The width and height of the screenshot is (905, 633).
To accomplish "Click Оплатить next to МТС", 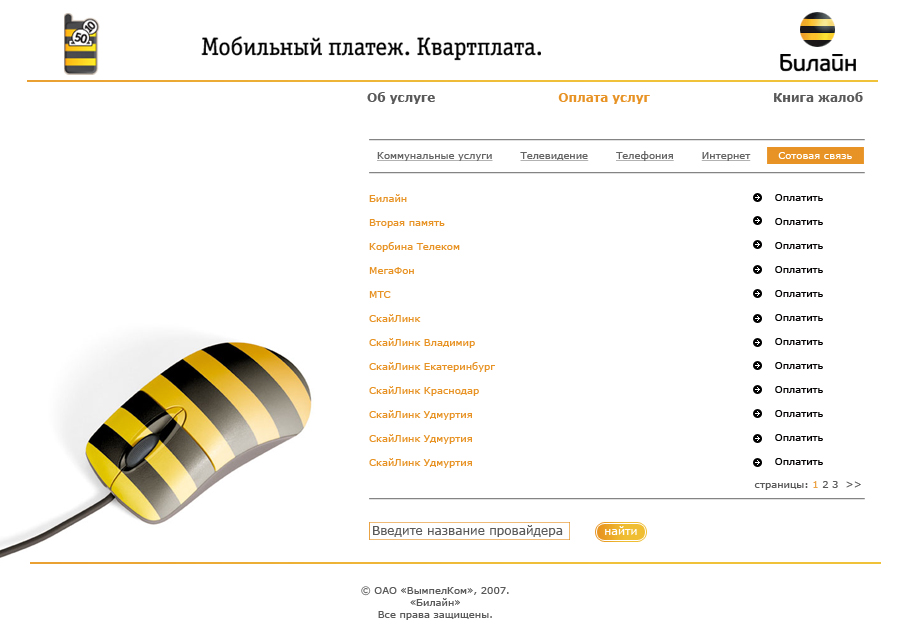I will point(798,293).
